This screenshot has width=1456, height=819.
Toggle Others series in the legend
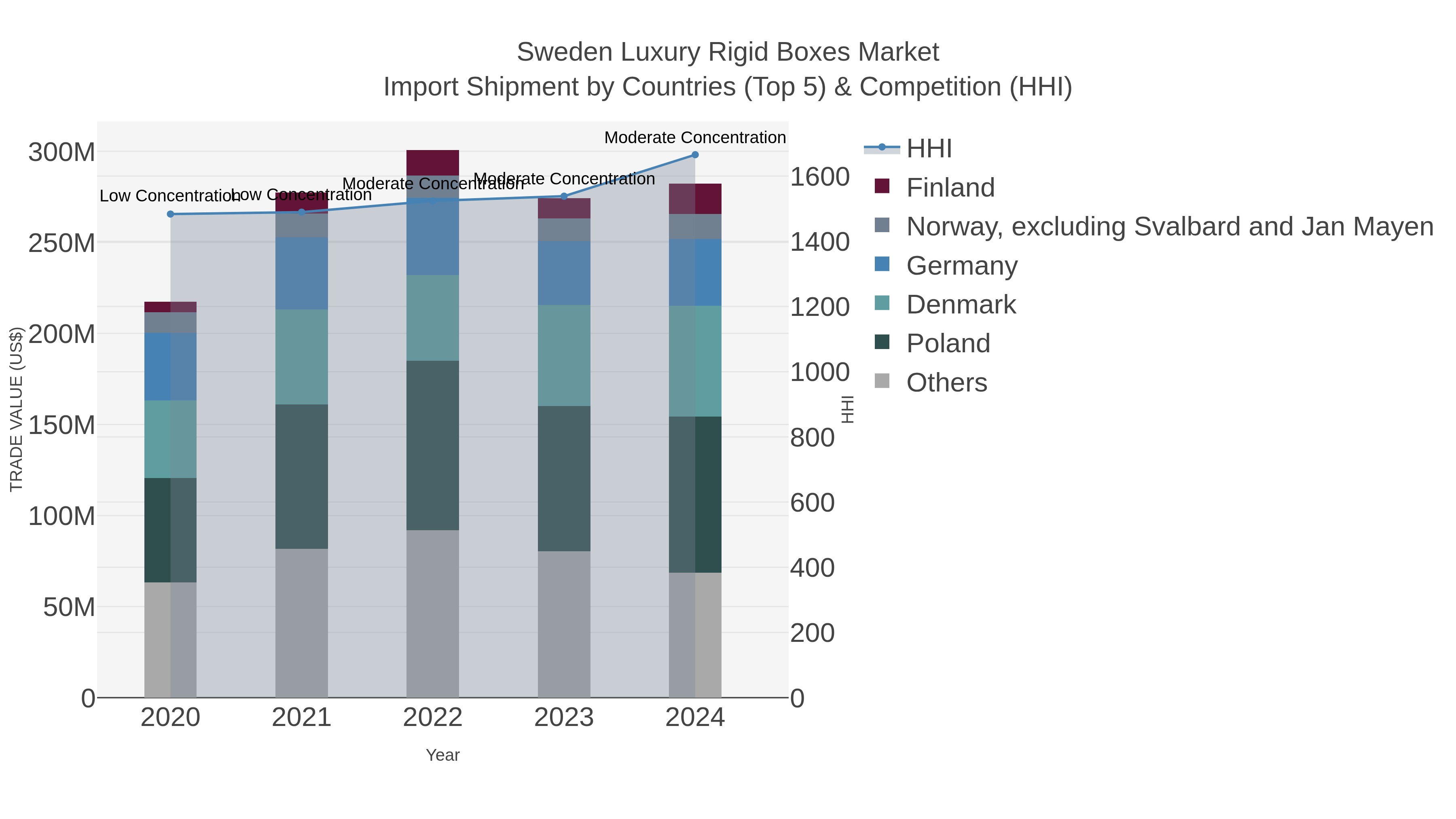point(930,382)
